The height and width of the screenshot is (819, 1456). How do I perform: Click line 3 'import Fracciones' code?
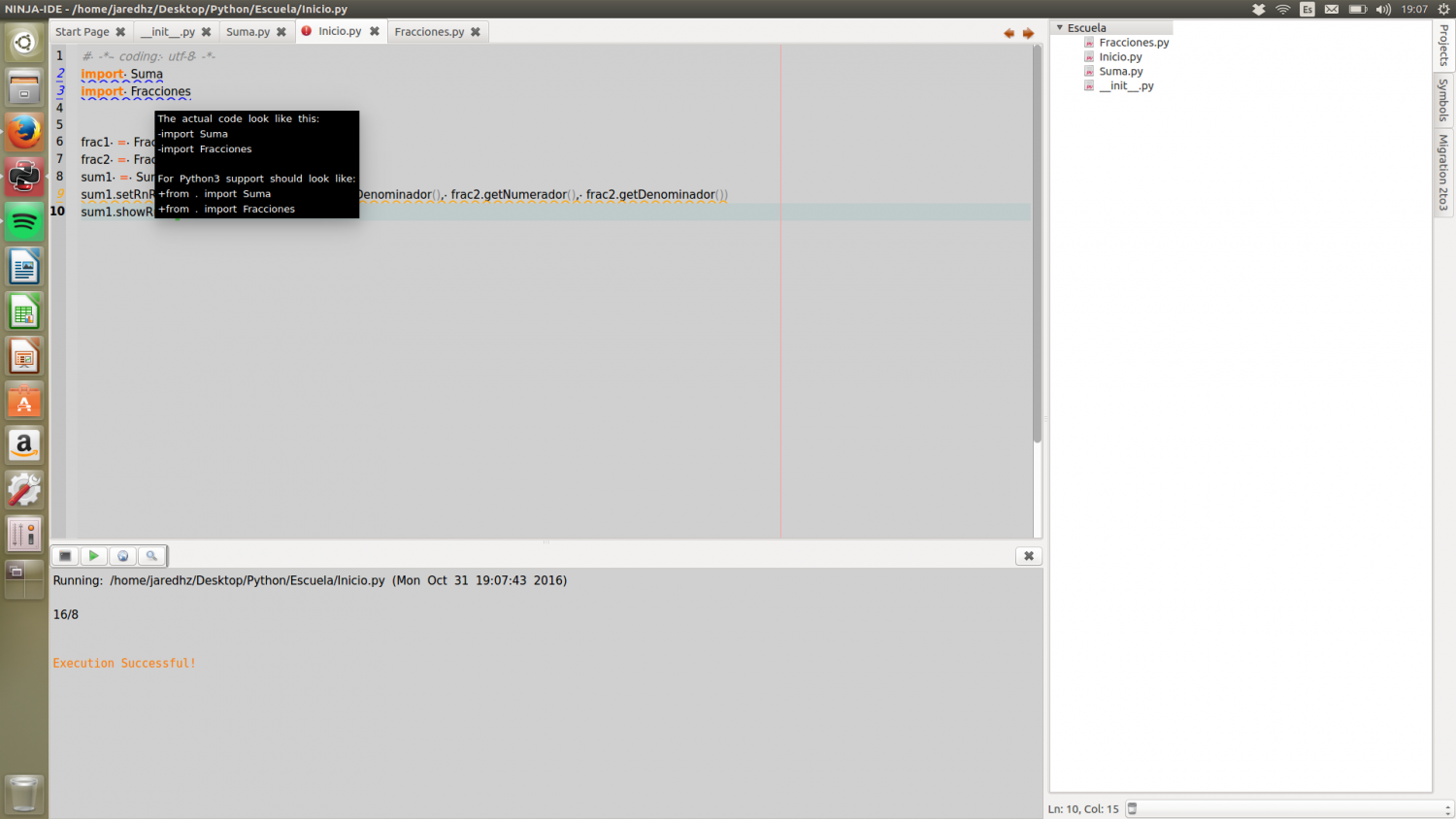136,91
